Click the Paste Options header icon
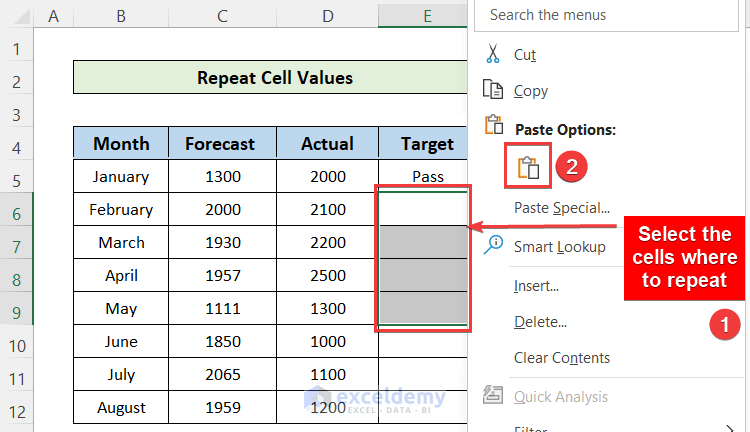 click(492, 128)
